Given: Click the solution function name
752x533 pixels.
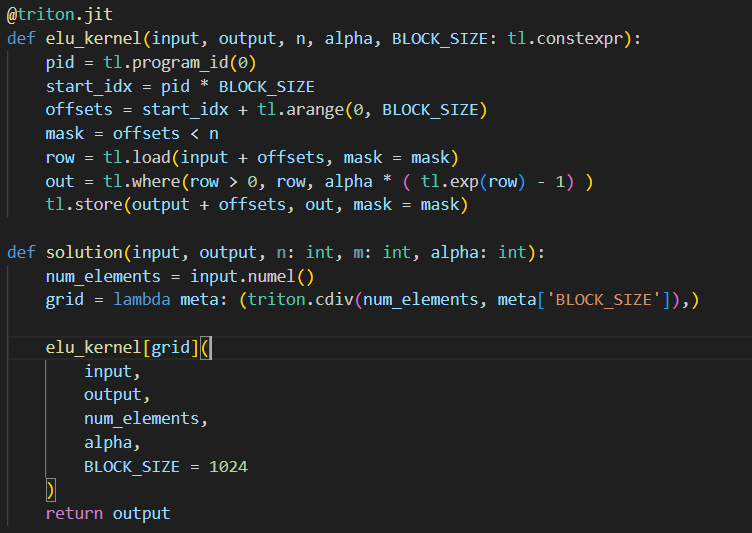Looking at the screenshot, I should [x=84, y=252].
